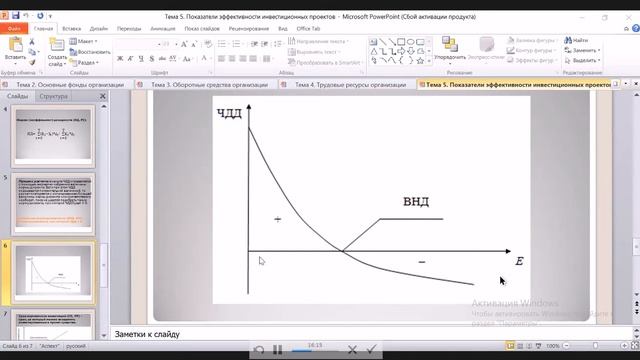Switch to the Переходы ribbon tab
This screenshot has height=360, width=640.
(x=129, y=29)
